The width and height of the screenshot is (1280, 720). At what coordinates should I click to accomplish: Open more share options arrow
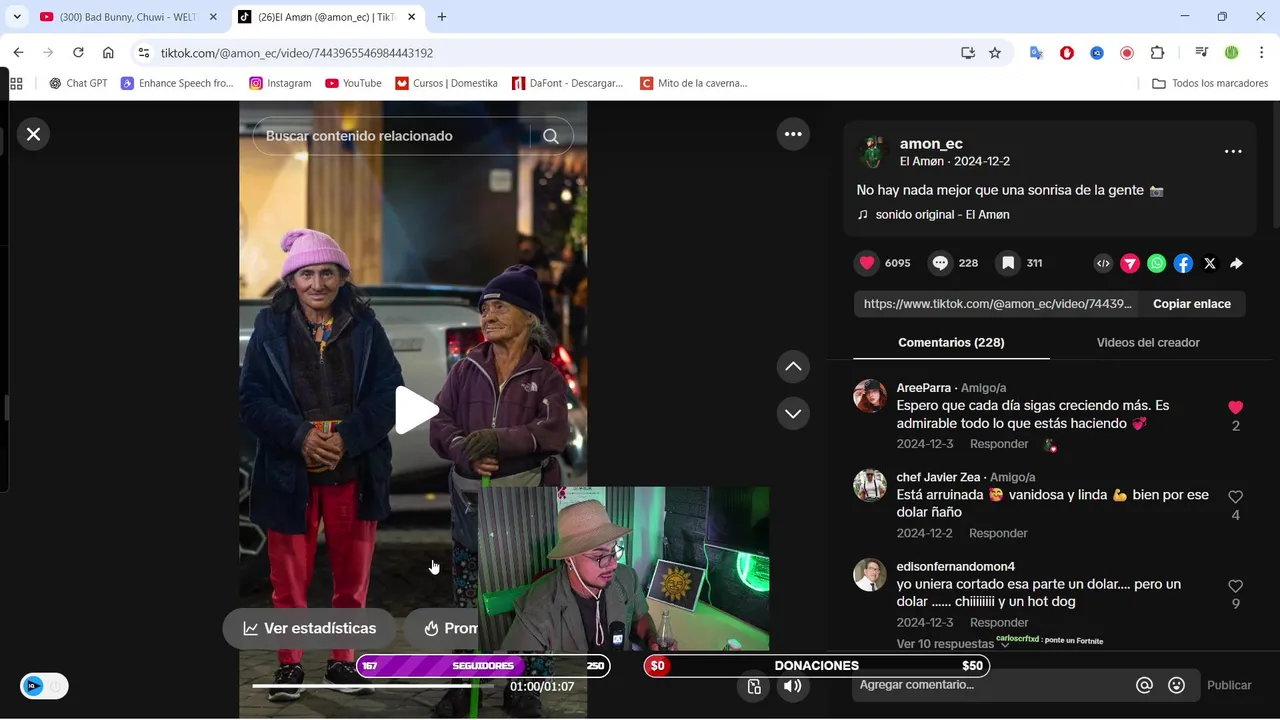click(x=1237, y=263)
